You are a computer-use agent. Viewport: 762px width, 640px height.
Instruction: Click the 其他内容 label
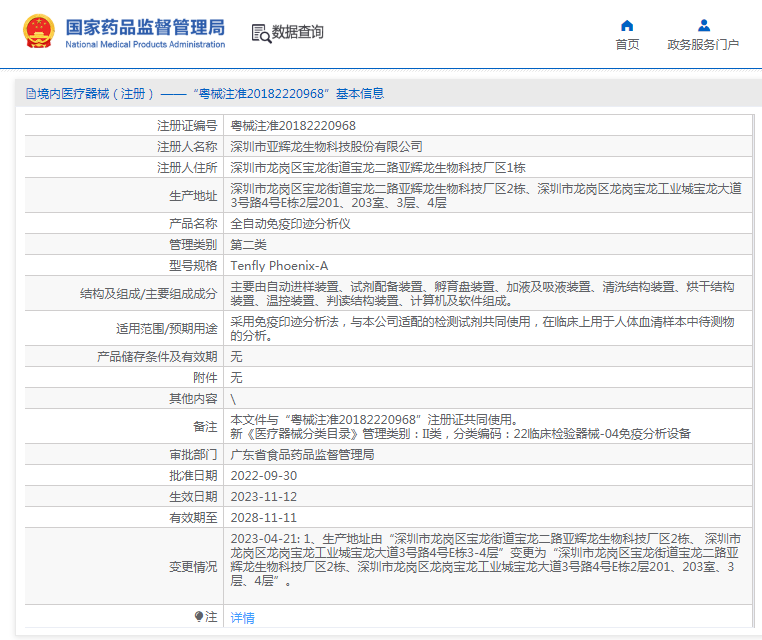(193, 398)
